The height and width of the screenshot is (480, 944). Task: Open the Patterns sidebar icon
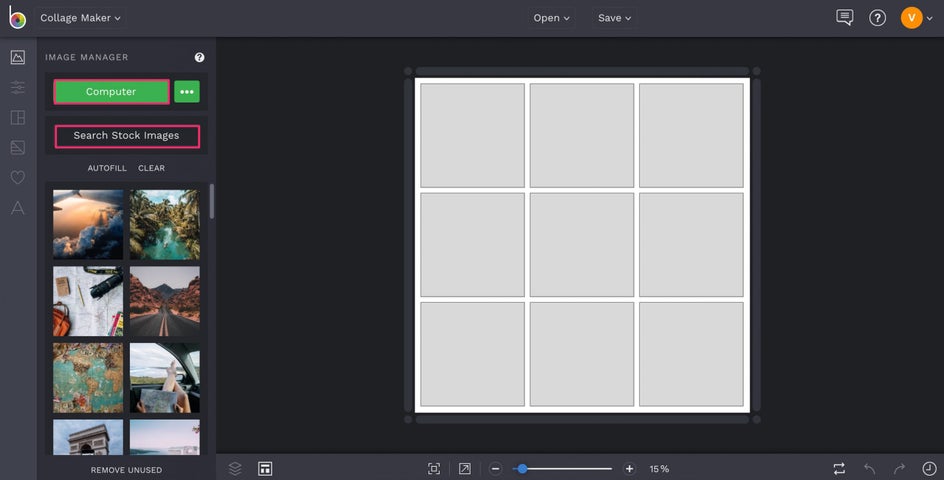pos(18,147)
